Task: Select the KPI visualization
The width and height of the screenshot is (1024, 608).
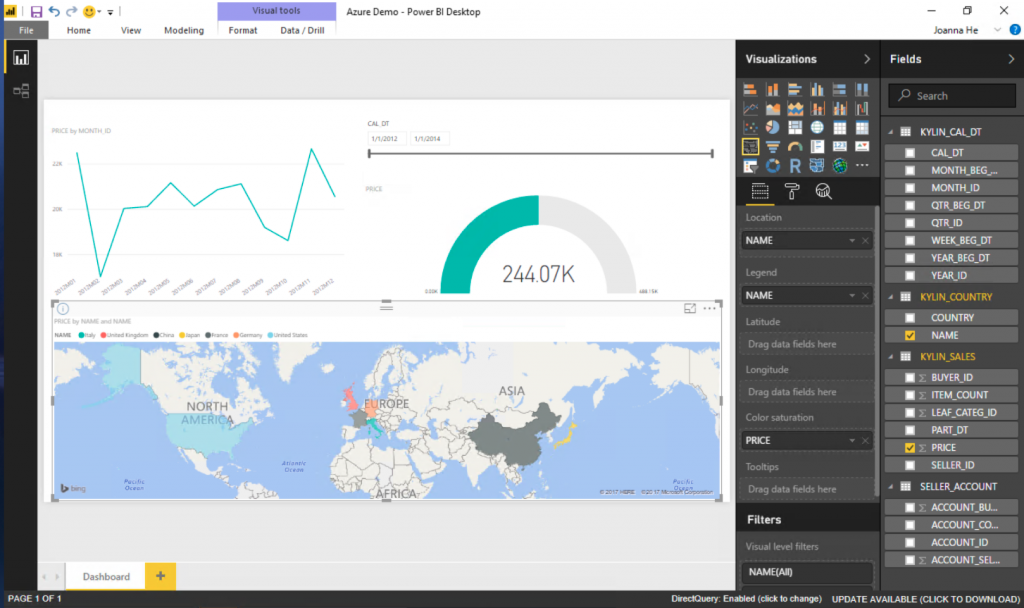Action: [862, 147]
